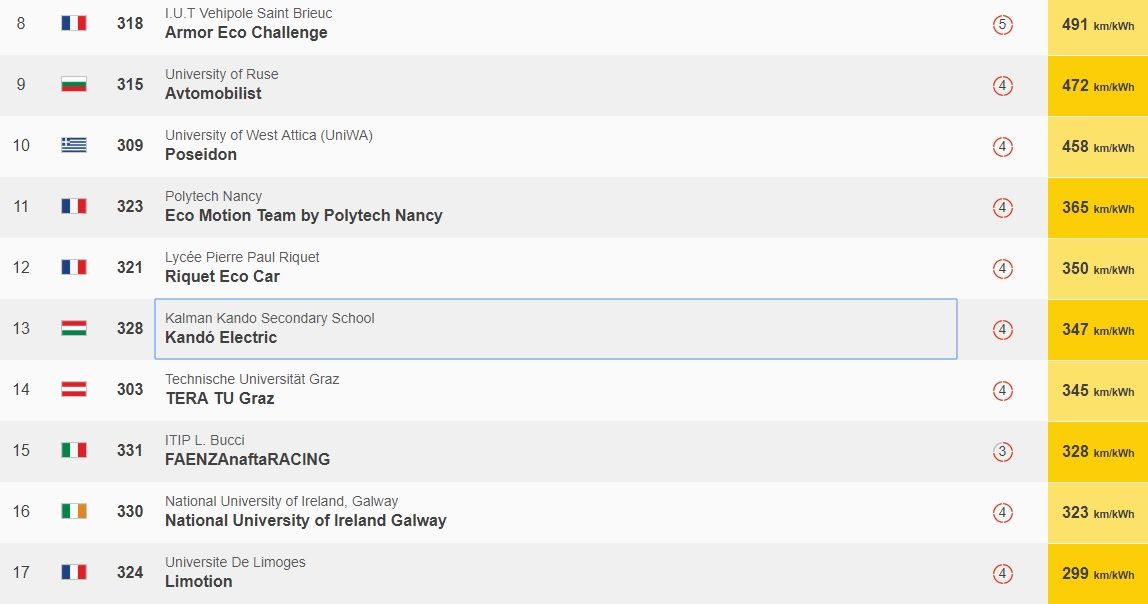Click the 347 km/kWh result cell
This screenshot has height=604, width=1148.
1098,329
